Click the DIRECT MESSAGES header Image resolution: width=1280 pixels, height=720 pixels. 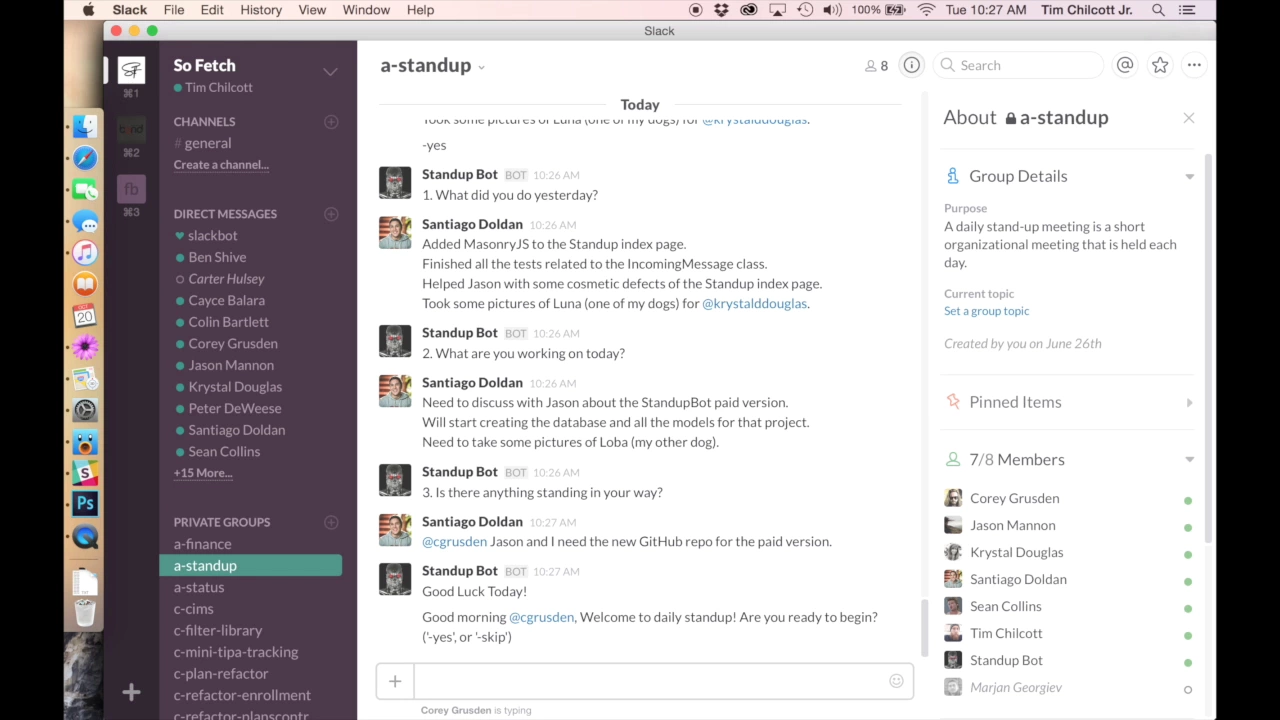tap(225, 214)
